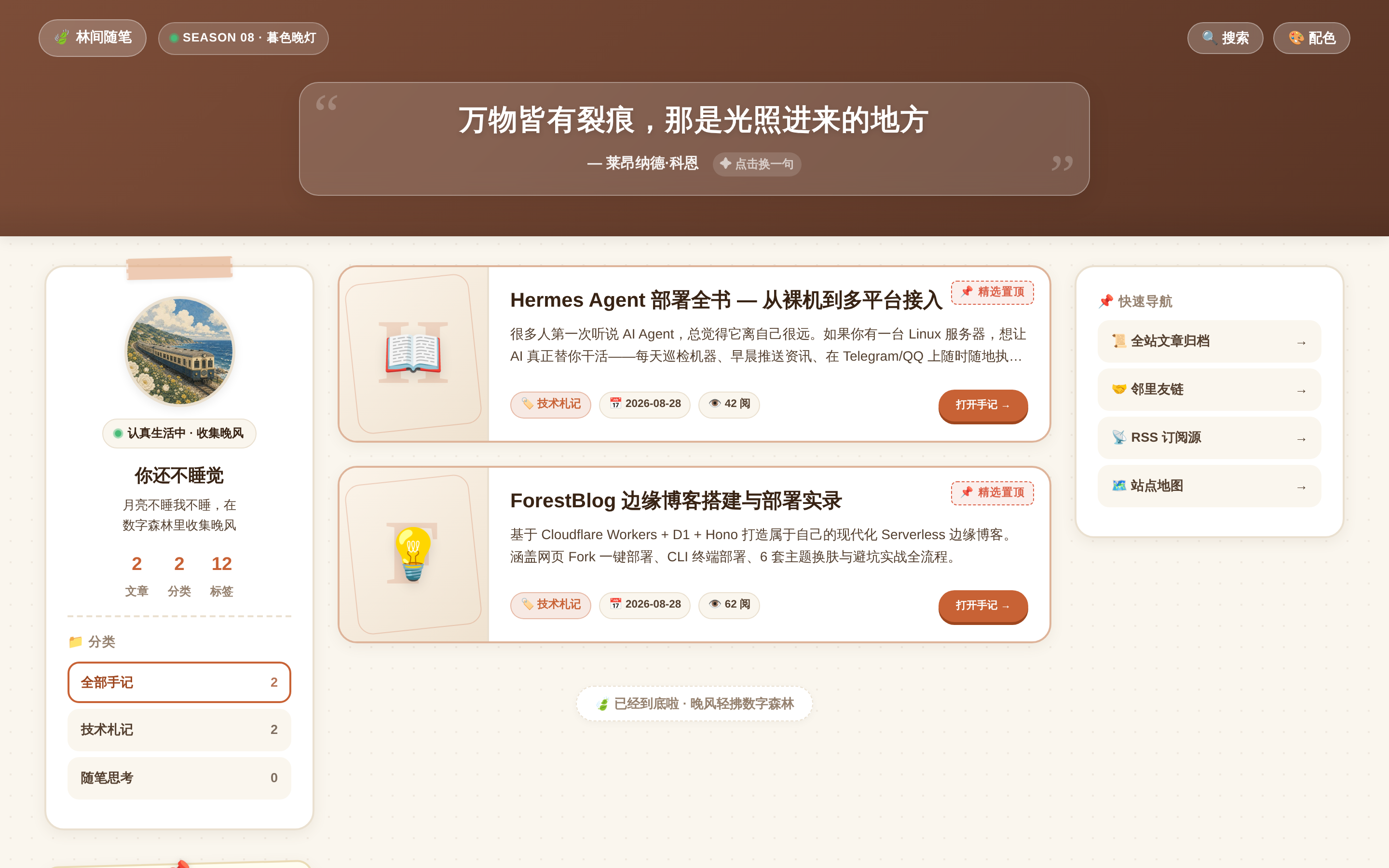Click the 认真生活中 · 收集晚风 status badge
The width and height of the screenshot is (1389, 868).
pos(179,433)
